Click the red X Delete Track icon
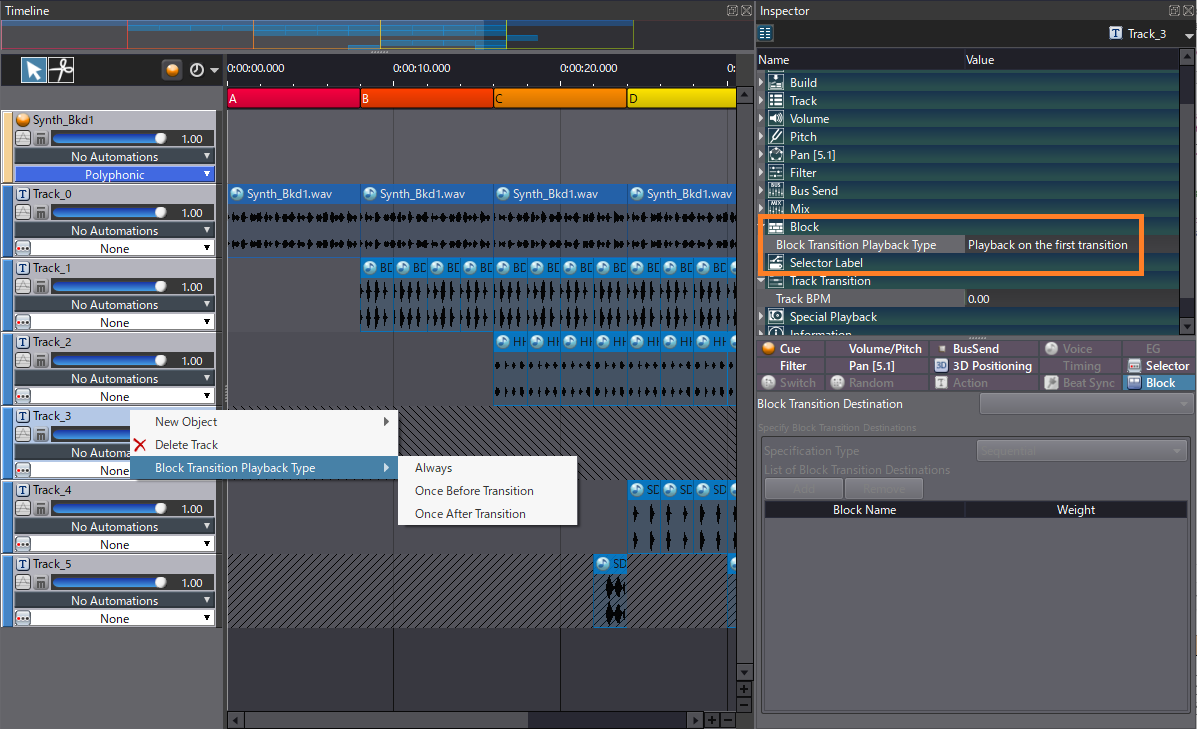The width and height of the screenshot is (1197, 729). pos(140,444)
